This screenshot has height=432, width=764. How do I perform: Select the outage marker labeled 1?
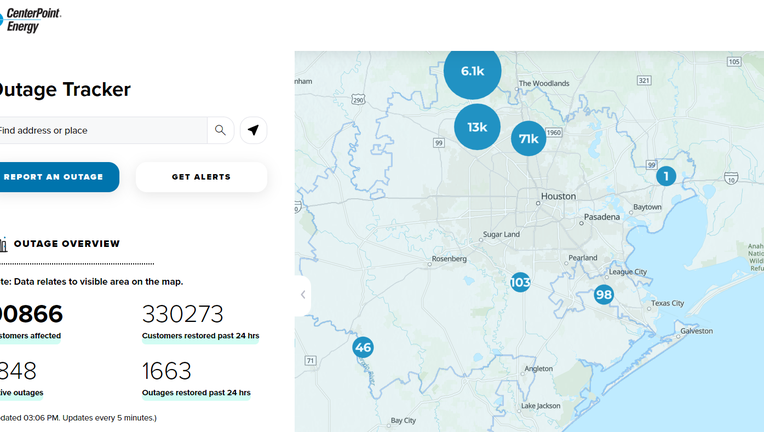666,176
